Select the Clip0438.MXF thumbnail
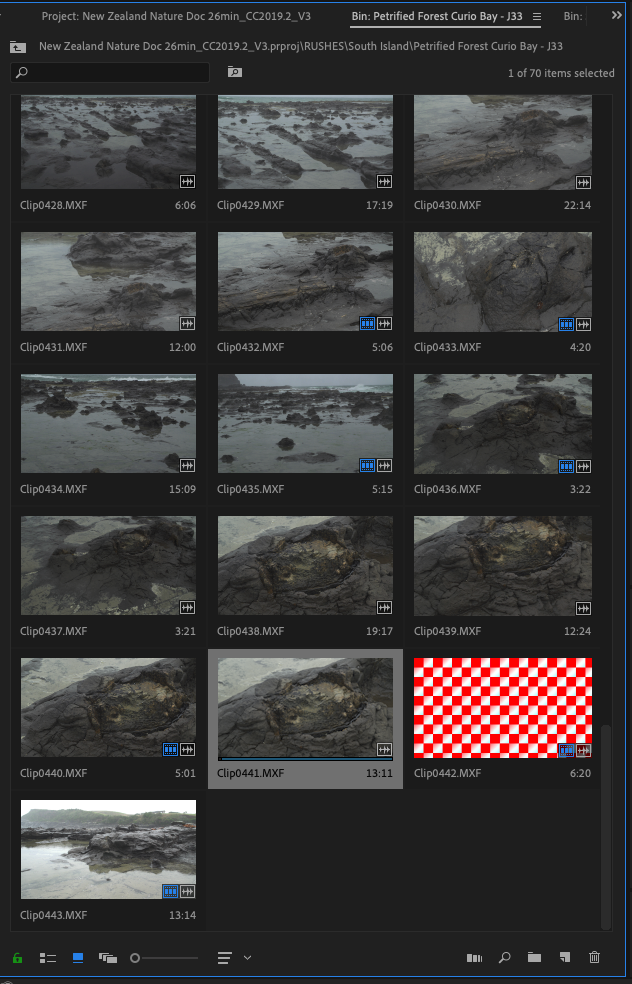 tap(306, 565)
